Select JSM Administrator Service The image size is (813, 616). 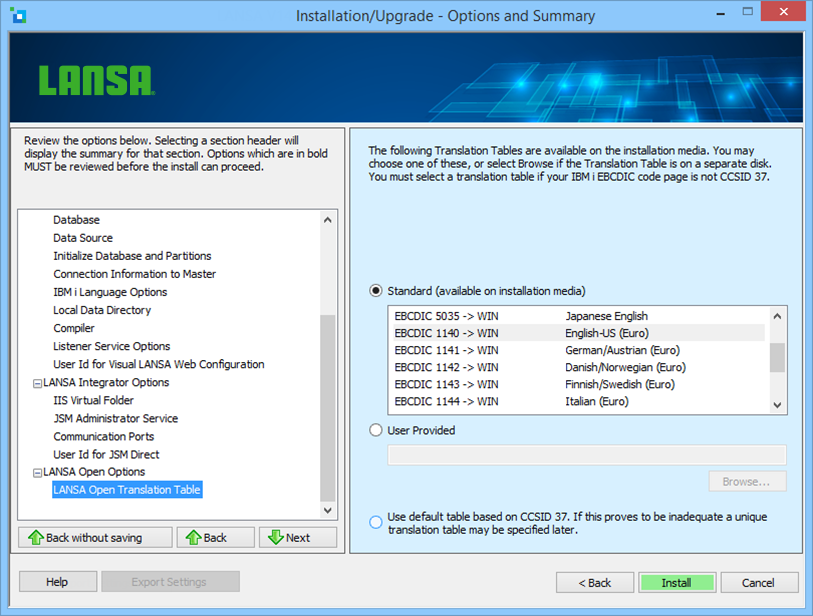(116, 418)
